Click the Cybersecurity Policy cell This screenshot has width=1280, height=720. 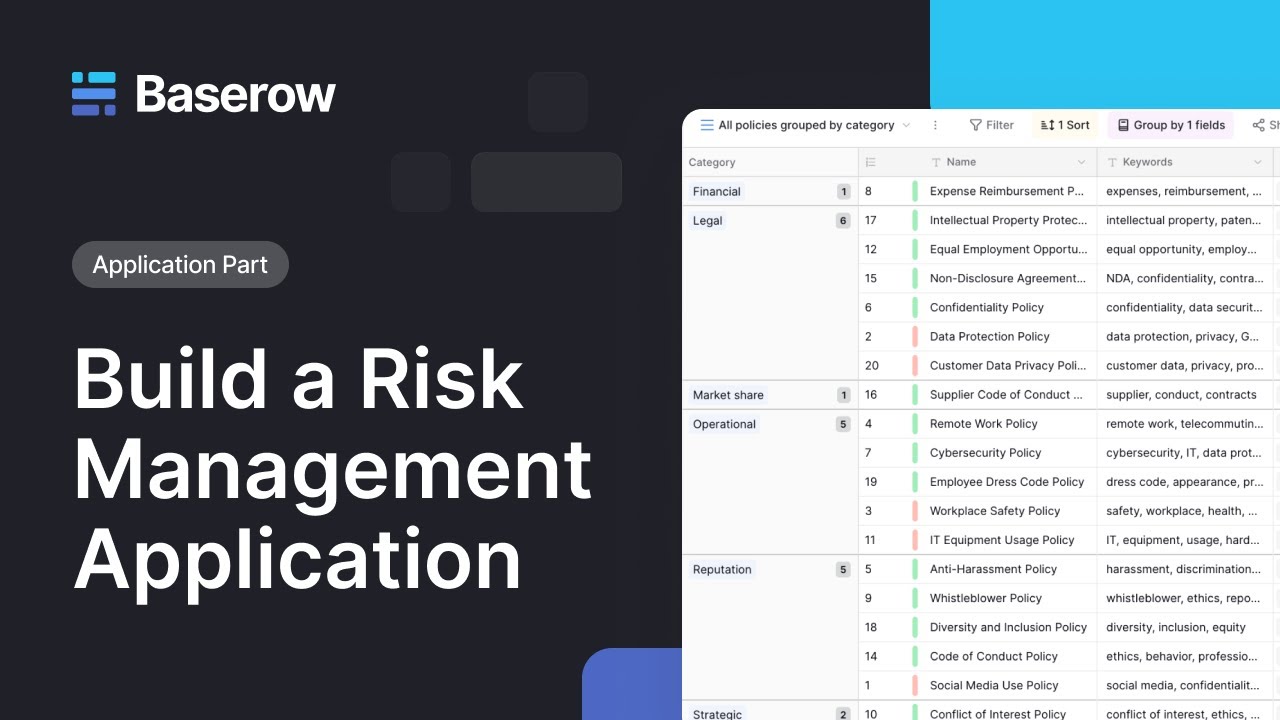[1008, 452]
